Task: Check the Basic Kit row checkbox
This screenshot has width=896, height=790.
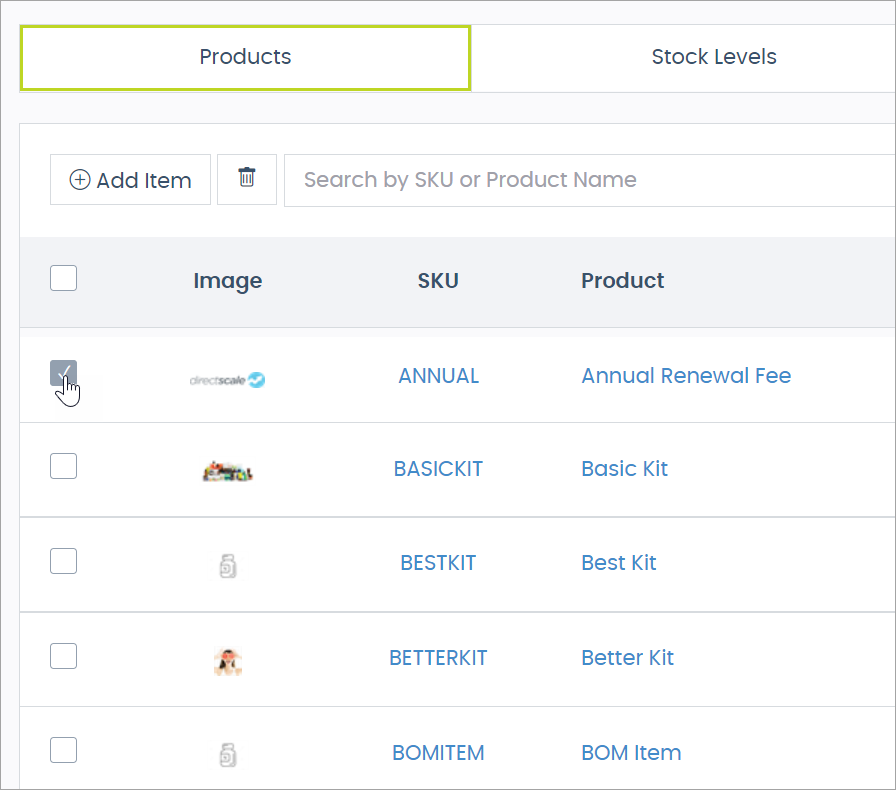Action: (x=63, y=466)
